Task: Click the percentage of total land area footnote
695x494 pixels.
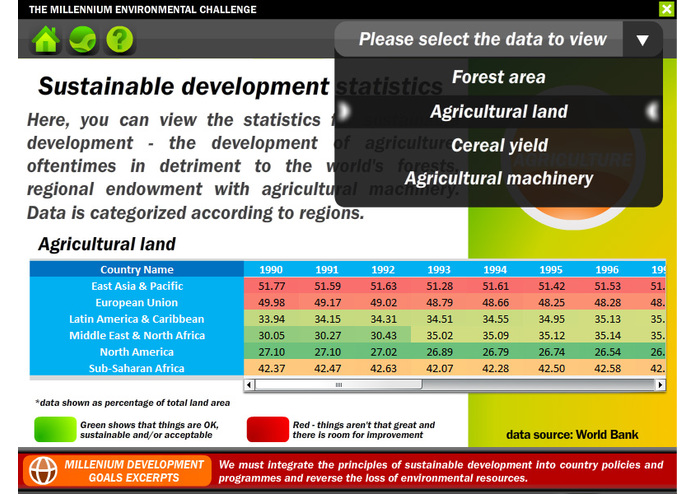Action: [133, 403]
